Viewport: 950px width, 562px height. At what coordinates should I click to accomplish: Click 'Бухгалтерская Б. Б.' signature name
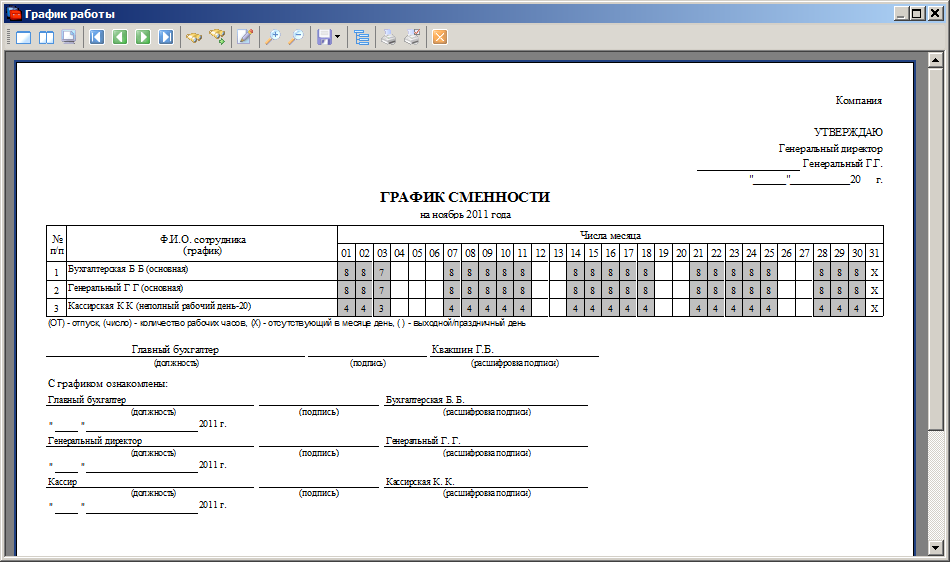click(x=425, y=400)
